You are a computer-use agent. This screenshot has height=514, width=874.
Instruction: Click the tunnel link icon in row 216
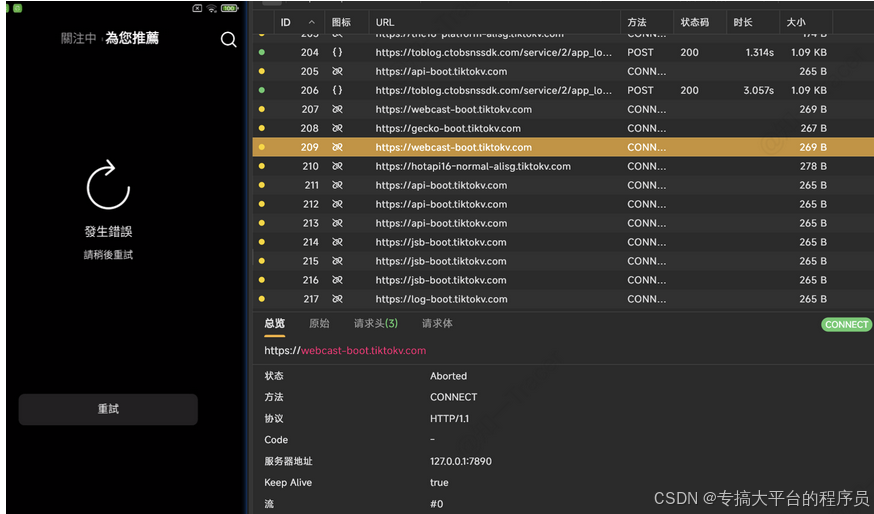[x=337, y=280]
